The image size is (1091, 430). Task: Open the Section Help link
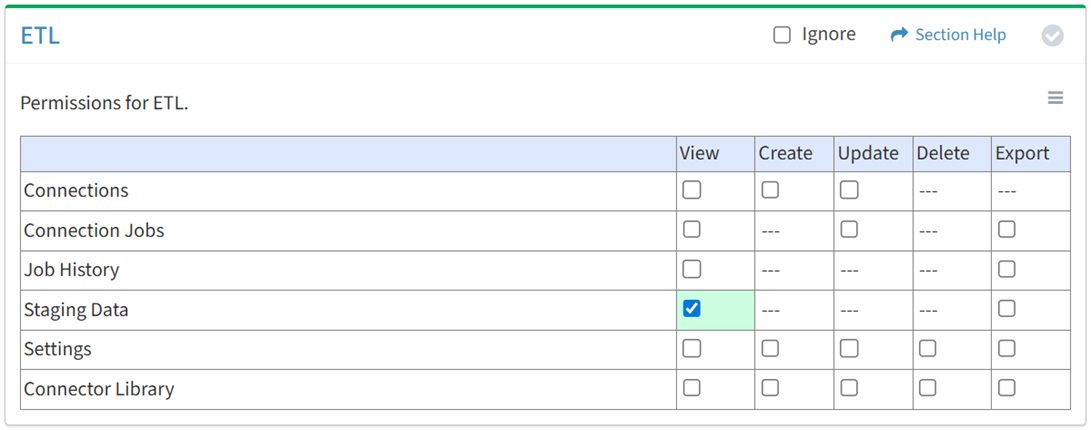click(x=960, y=35)
